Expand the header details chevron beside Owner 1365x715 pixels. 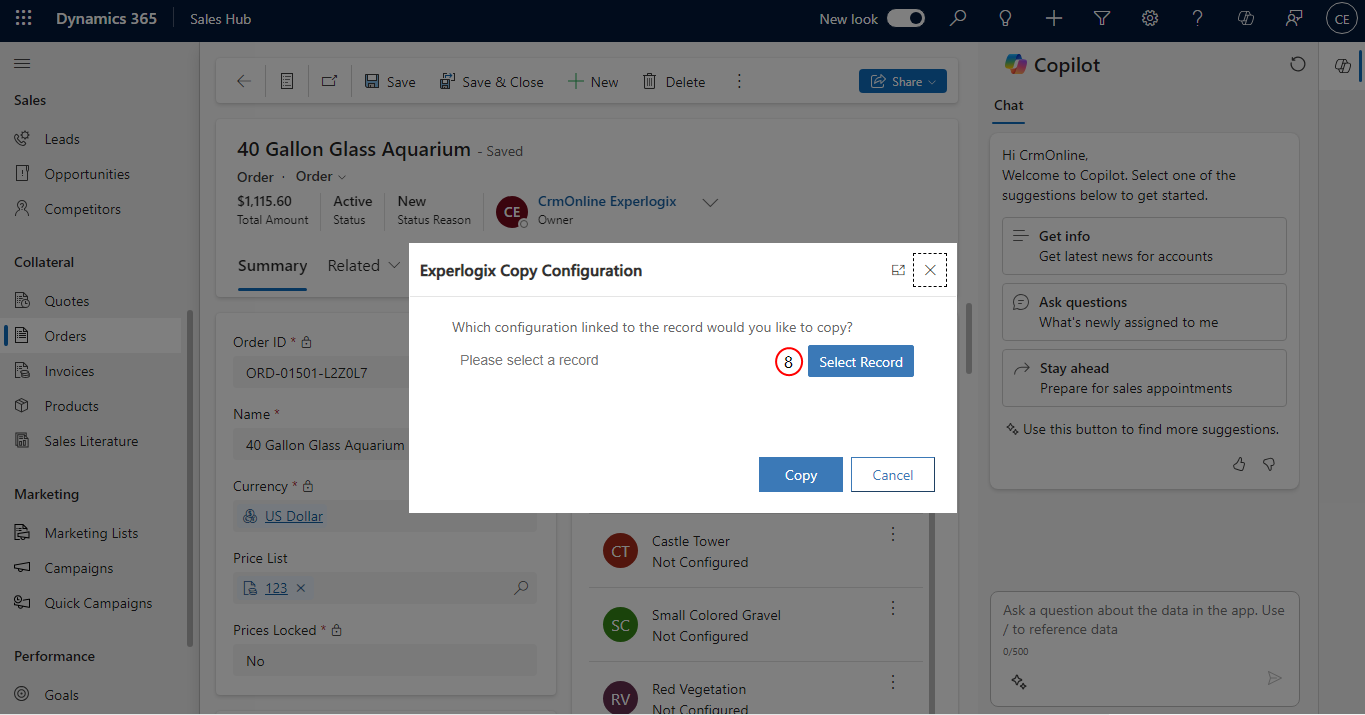tap(710, 203)
